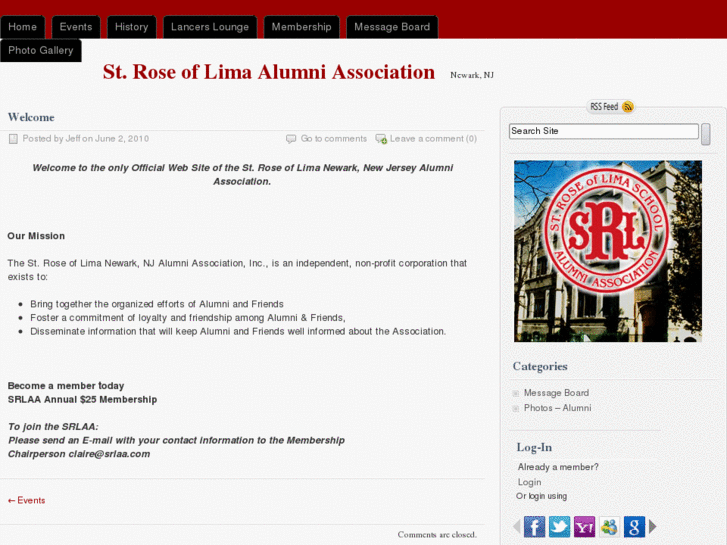Jump to Go to comments link

pyautogui.click(x=333, y=139)
